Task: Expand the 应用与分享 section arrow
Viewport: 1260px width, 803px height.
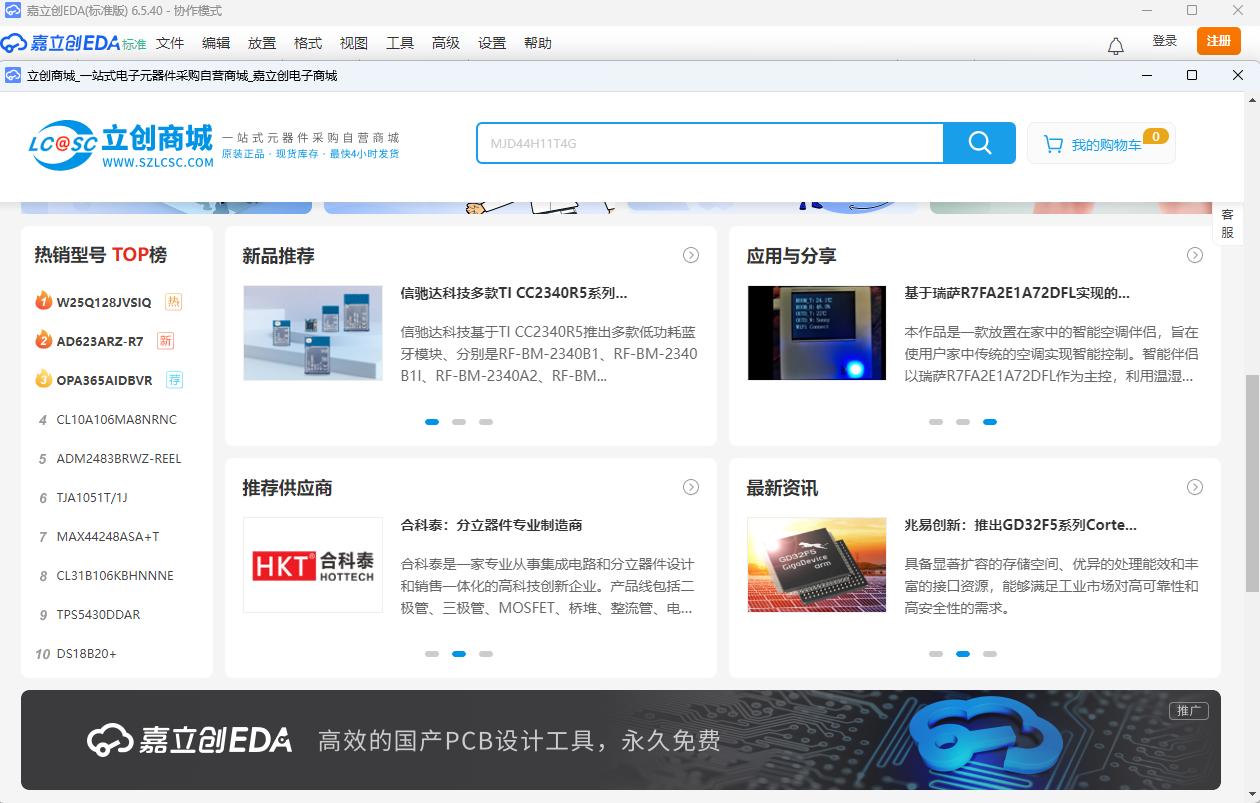Action: click(1194, 255)
